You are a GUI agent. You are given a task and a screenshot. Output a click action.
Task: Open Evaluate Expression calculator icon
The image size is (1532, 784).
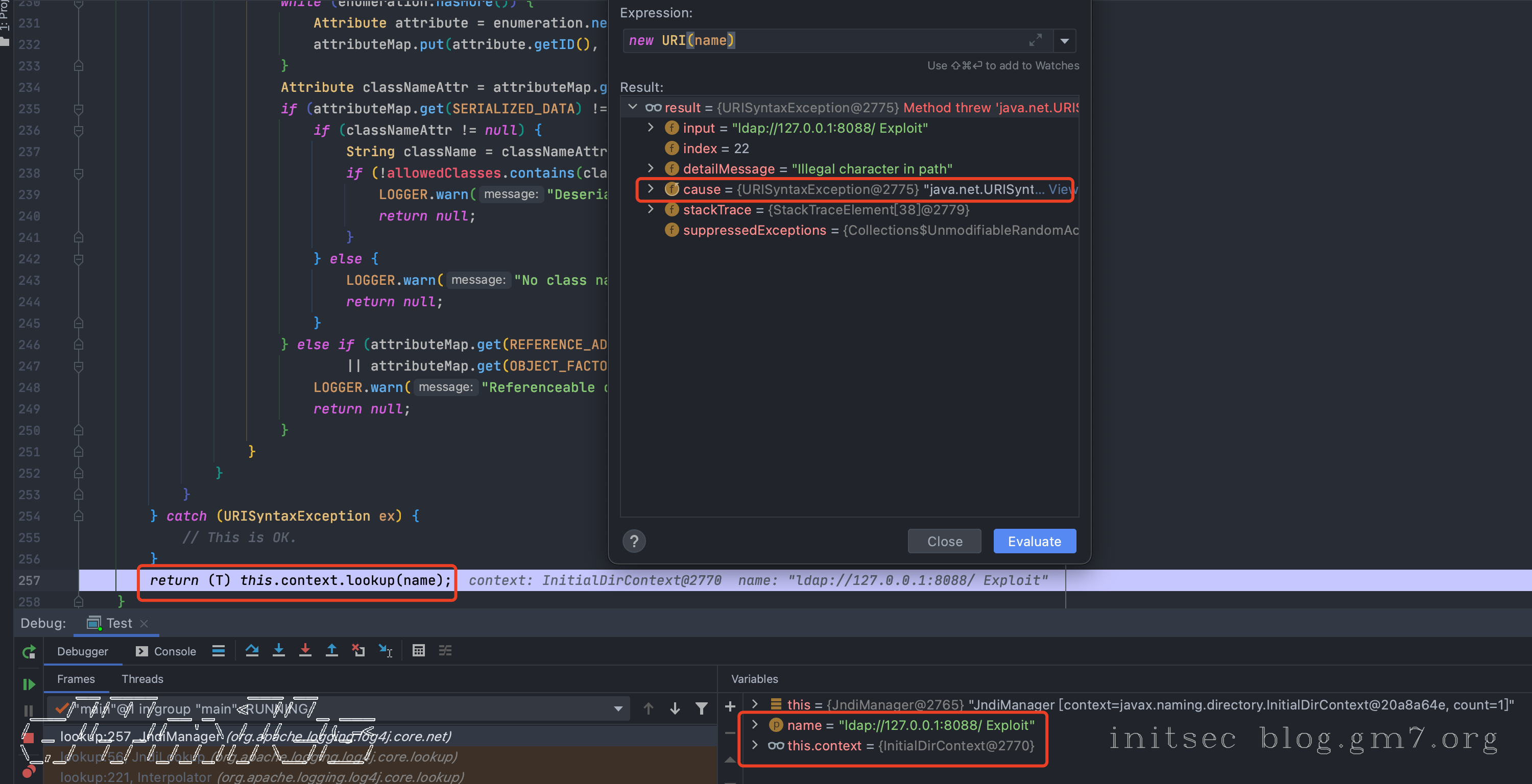pos(419,651)
